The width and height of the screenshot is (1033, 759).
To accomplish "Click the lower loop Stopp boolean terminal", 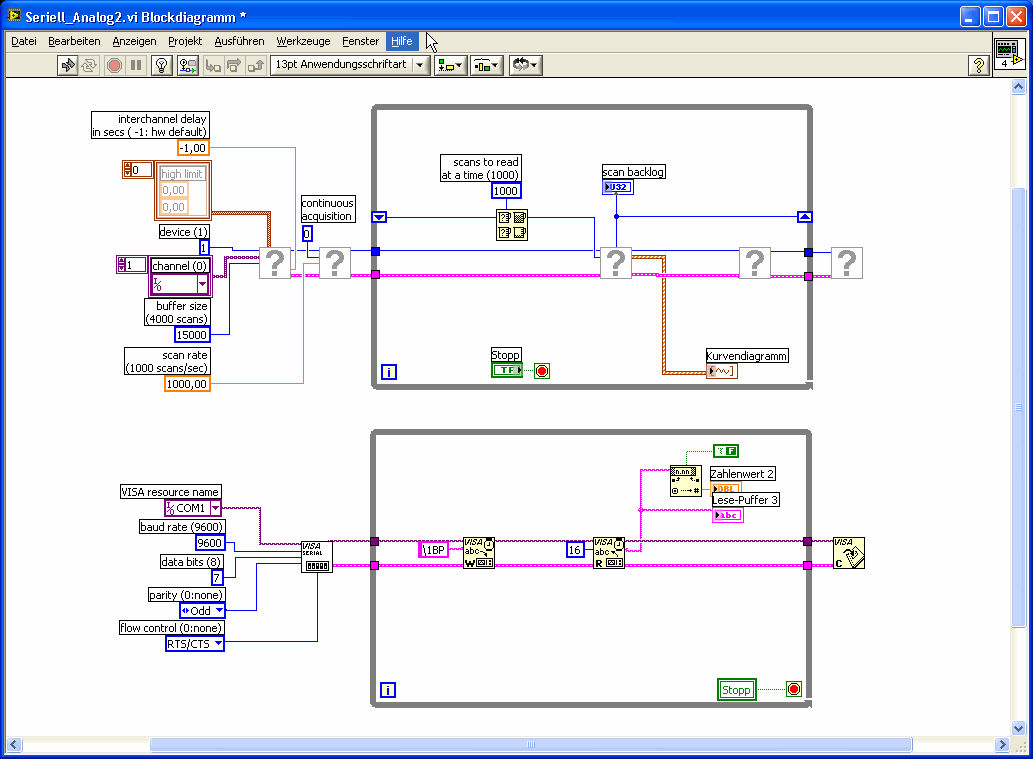I will (737, 689).
